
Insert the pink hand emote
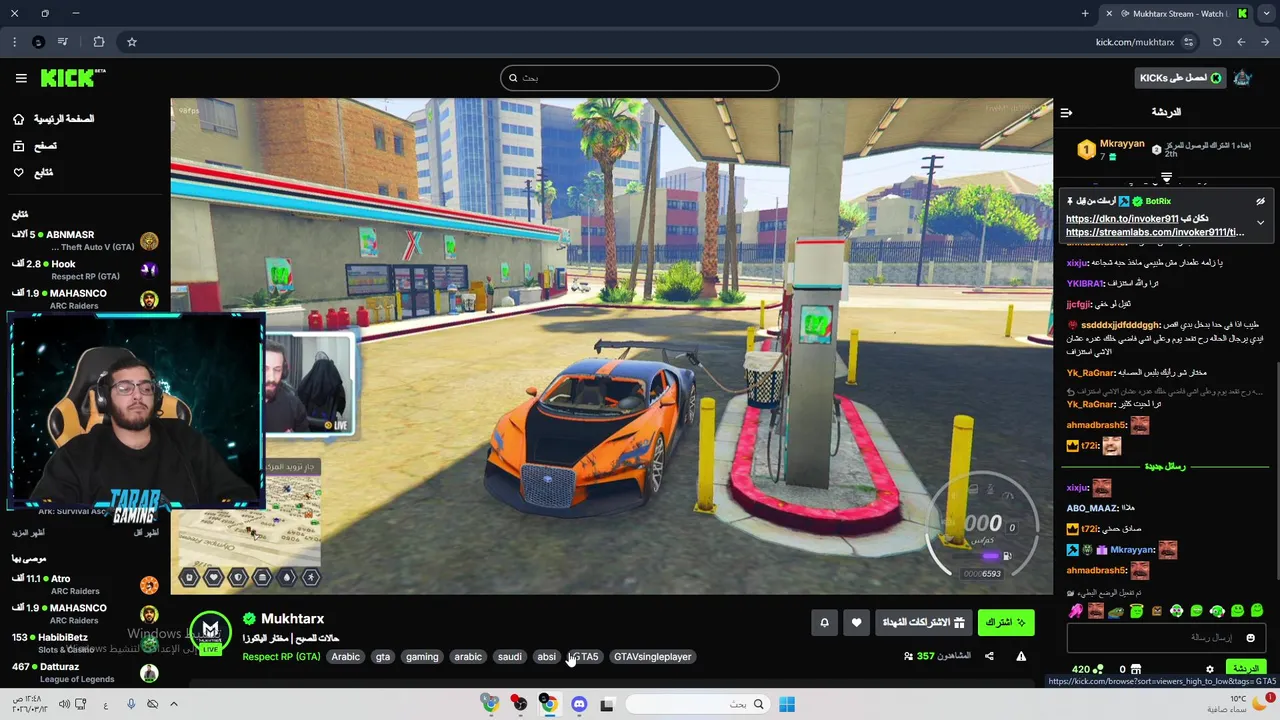coord(1076,611)
